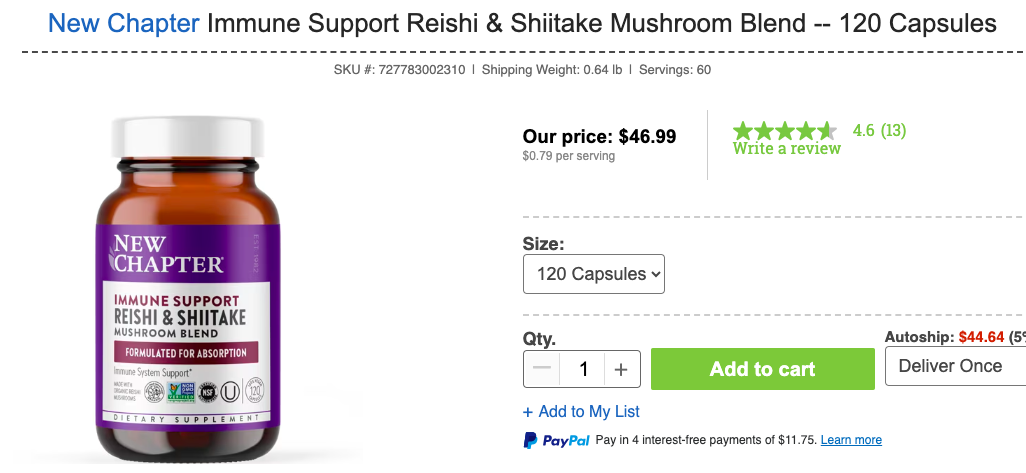Select the Add to My List link

581,411
